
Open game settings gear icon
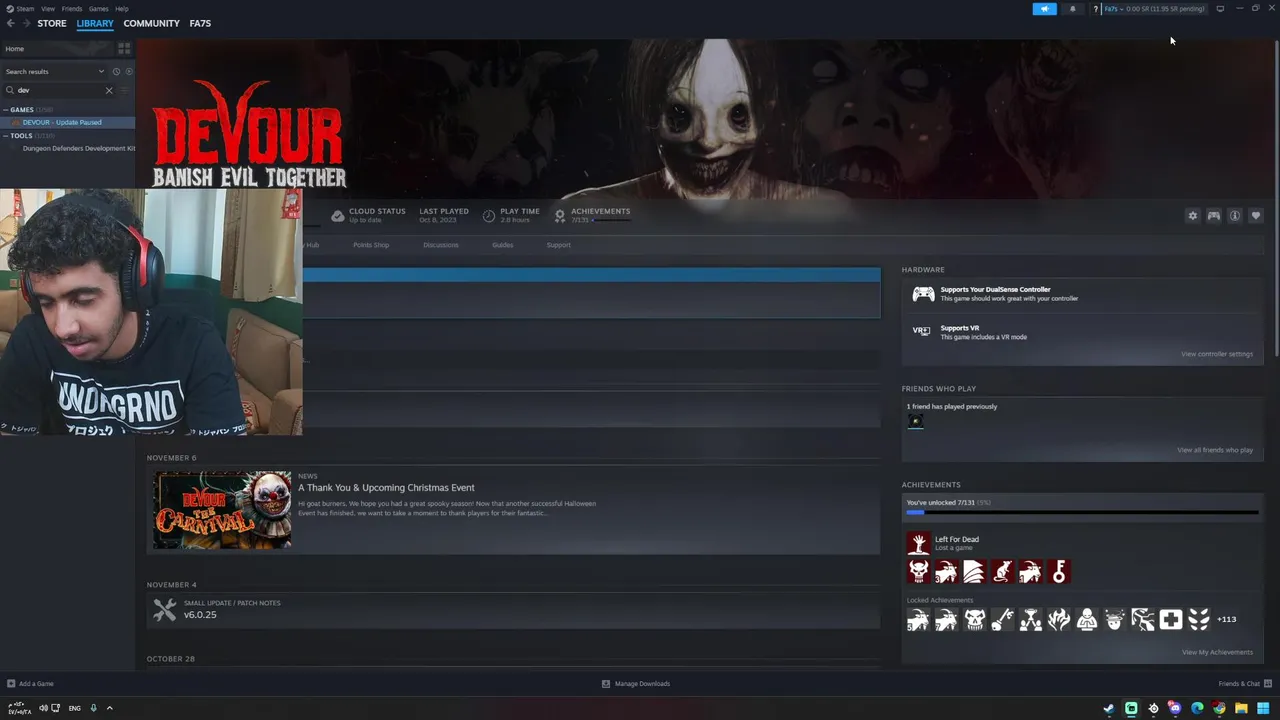tap(1192, 216)
